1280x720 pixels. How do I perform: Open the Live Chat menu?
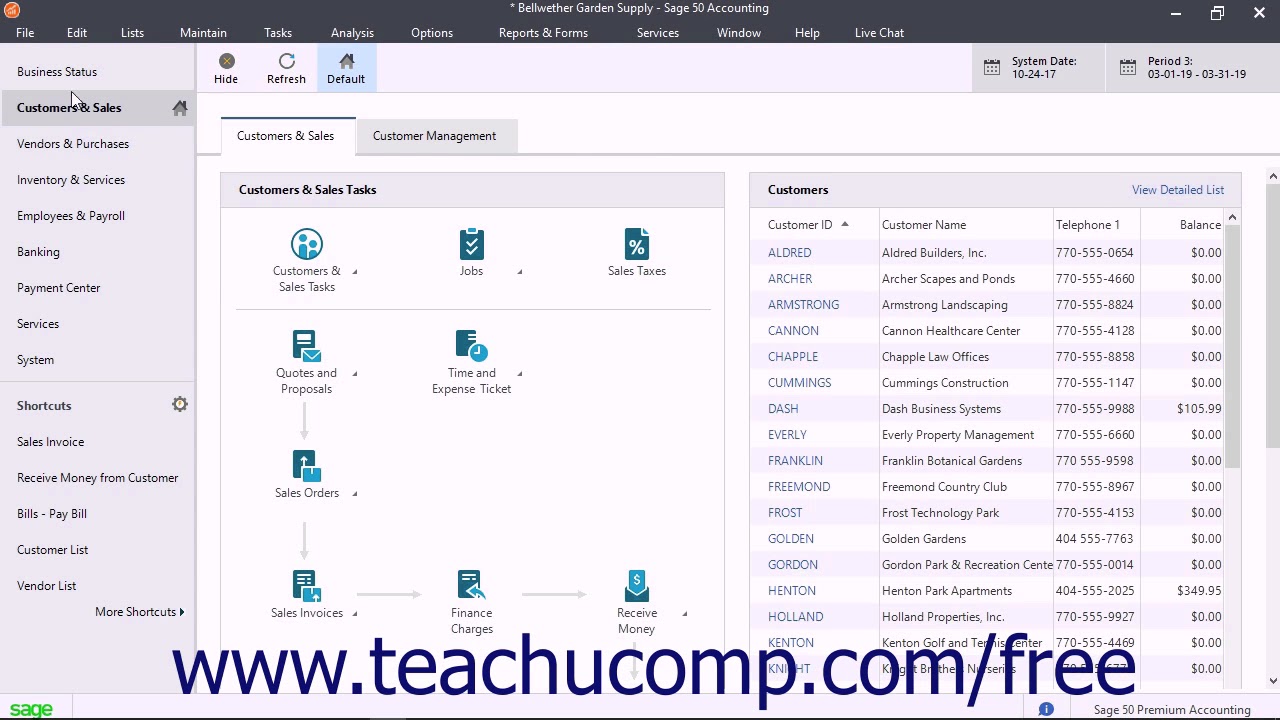coord(879,33)
